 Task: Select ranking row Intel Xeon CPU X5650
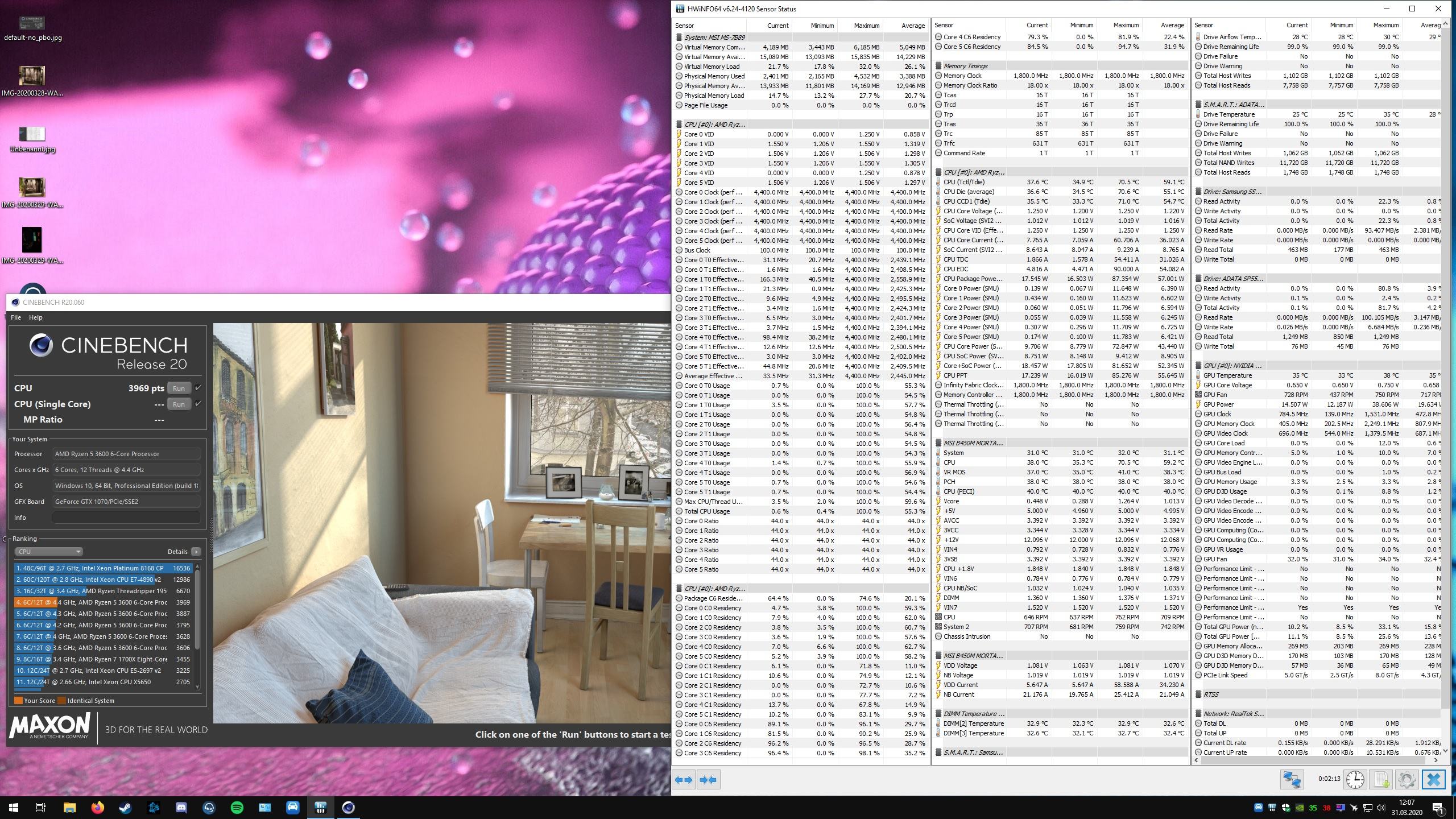103,682
